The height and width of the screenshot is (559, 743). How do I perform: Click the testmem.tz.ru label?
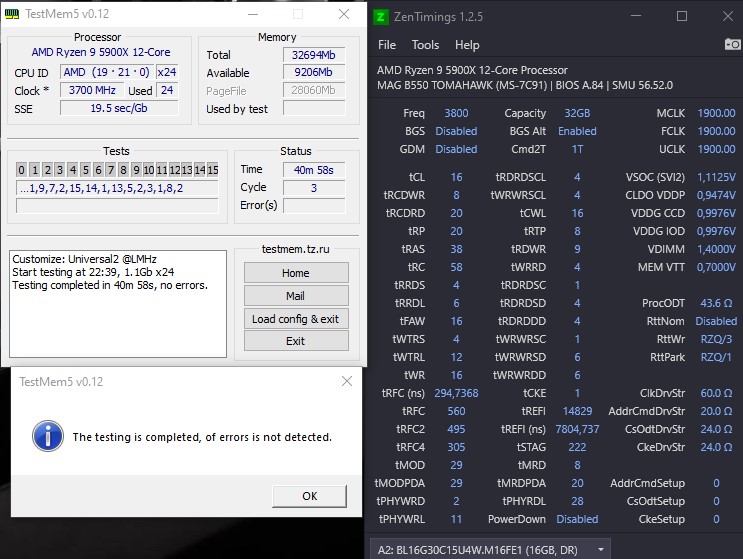tap(296, 249)
